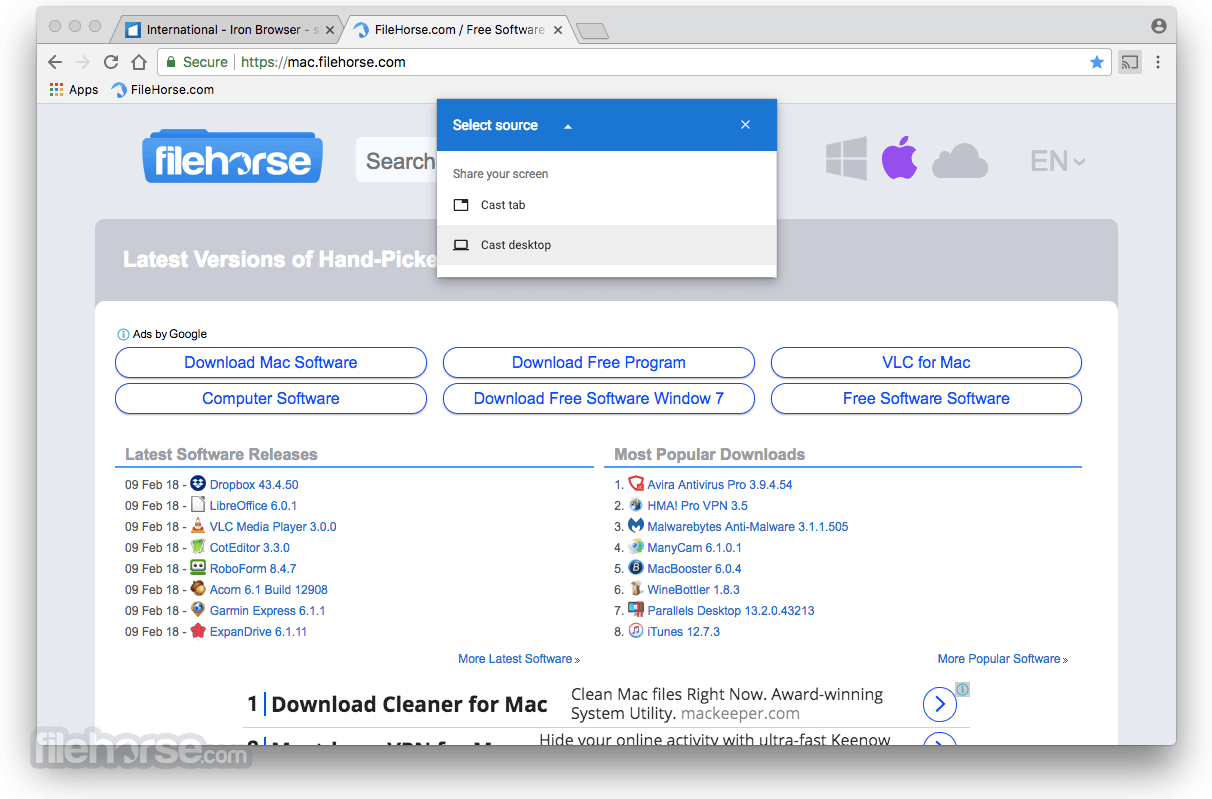Close the FileHorse.com tab
Viewport: 1212px width, 799px height.
pyautogui.click(x=558, y=30)
